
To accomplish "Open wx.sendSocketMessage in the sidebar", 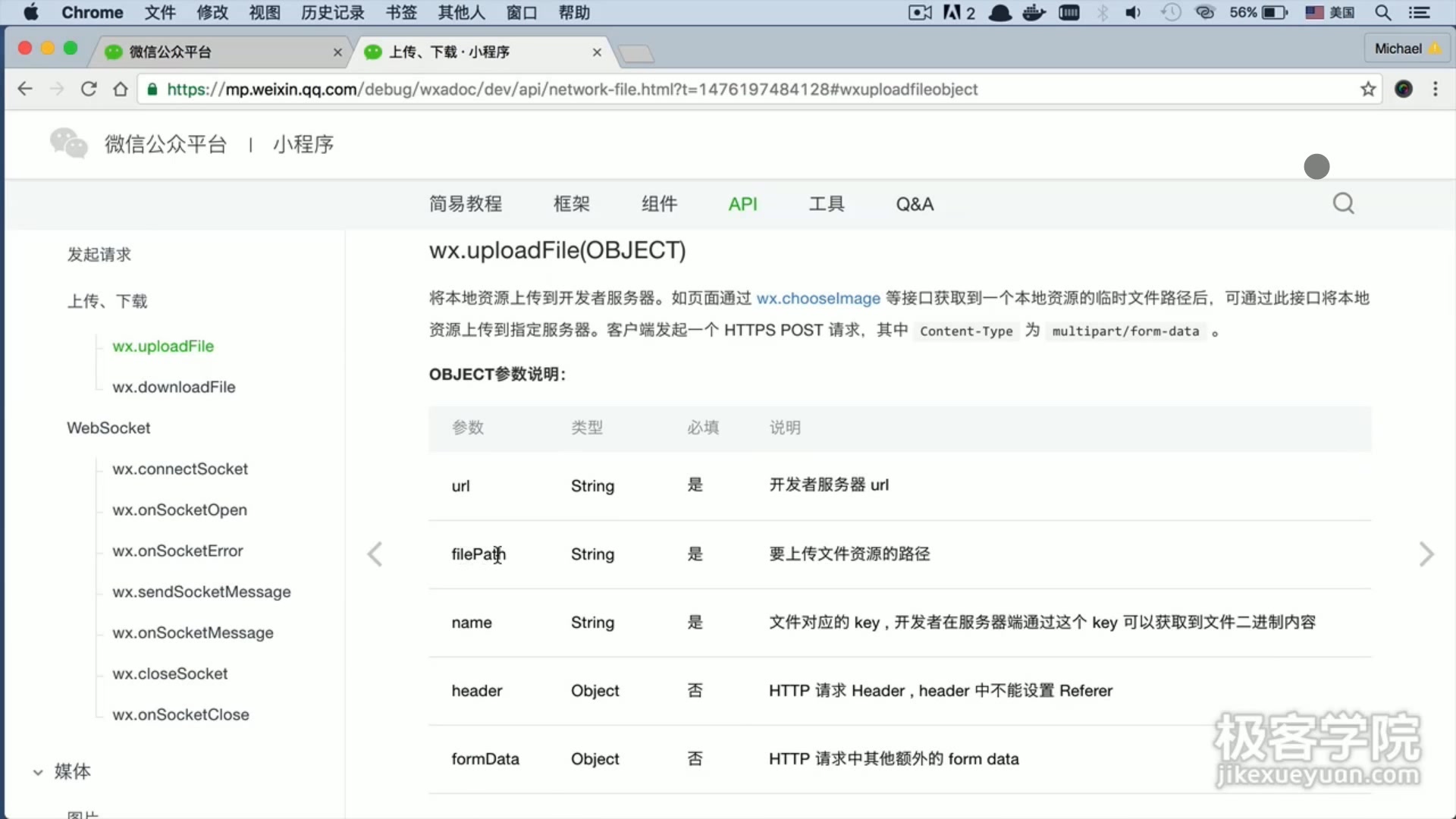I will 202,591.
